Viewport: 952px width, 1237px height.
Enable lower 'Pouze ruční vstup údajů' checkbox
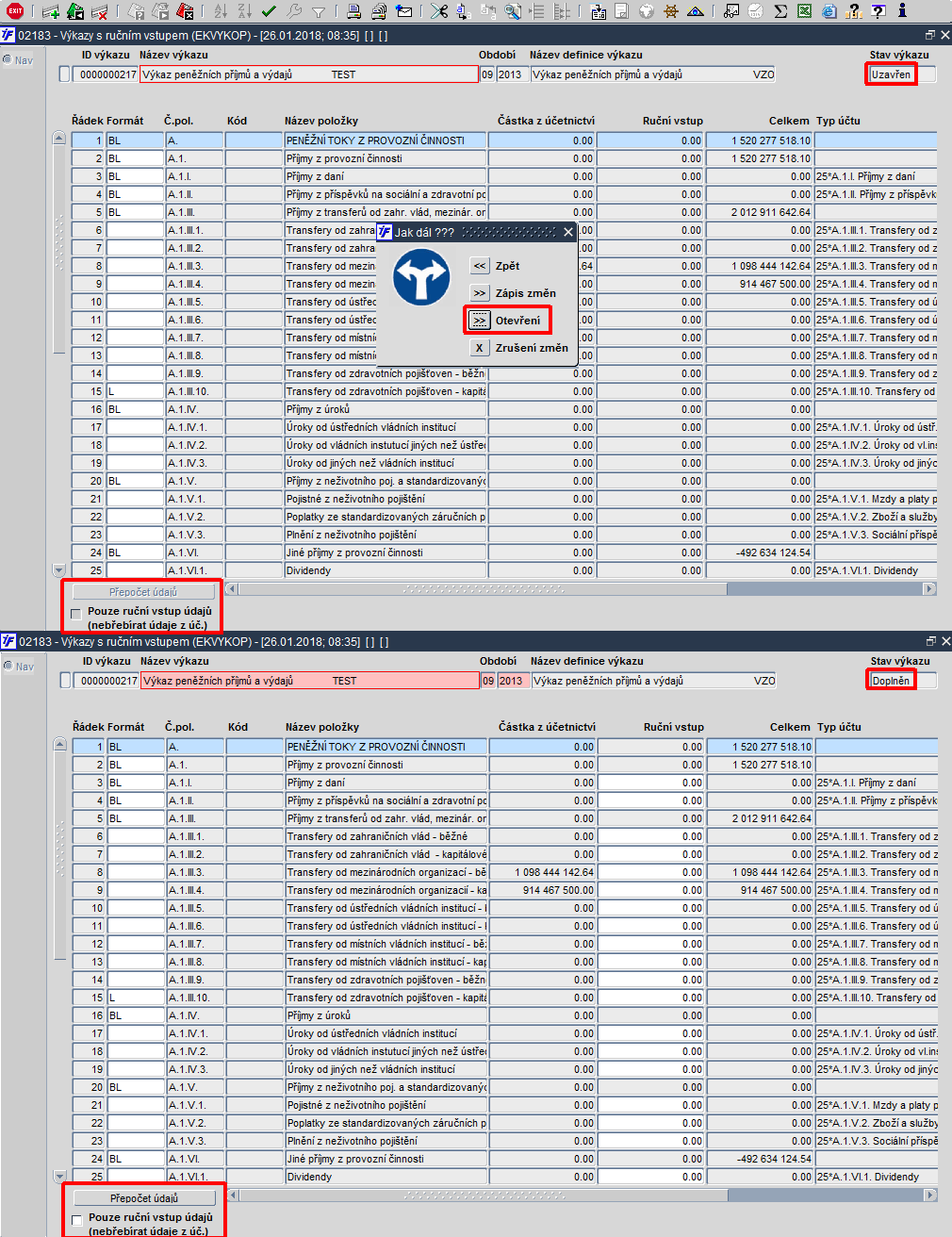click(x=77, y=1219)
